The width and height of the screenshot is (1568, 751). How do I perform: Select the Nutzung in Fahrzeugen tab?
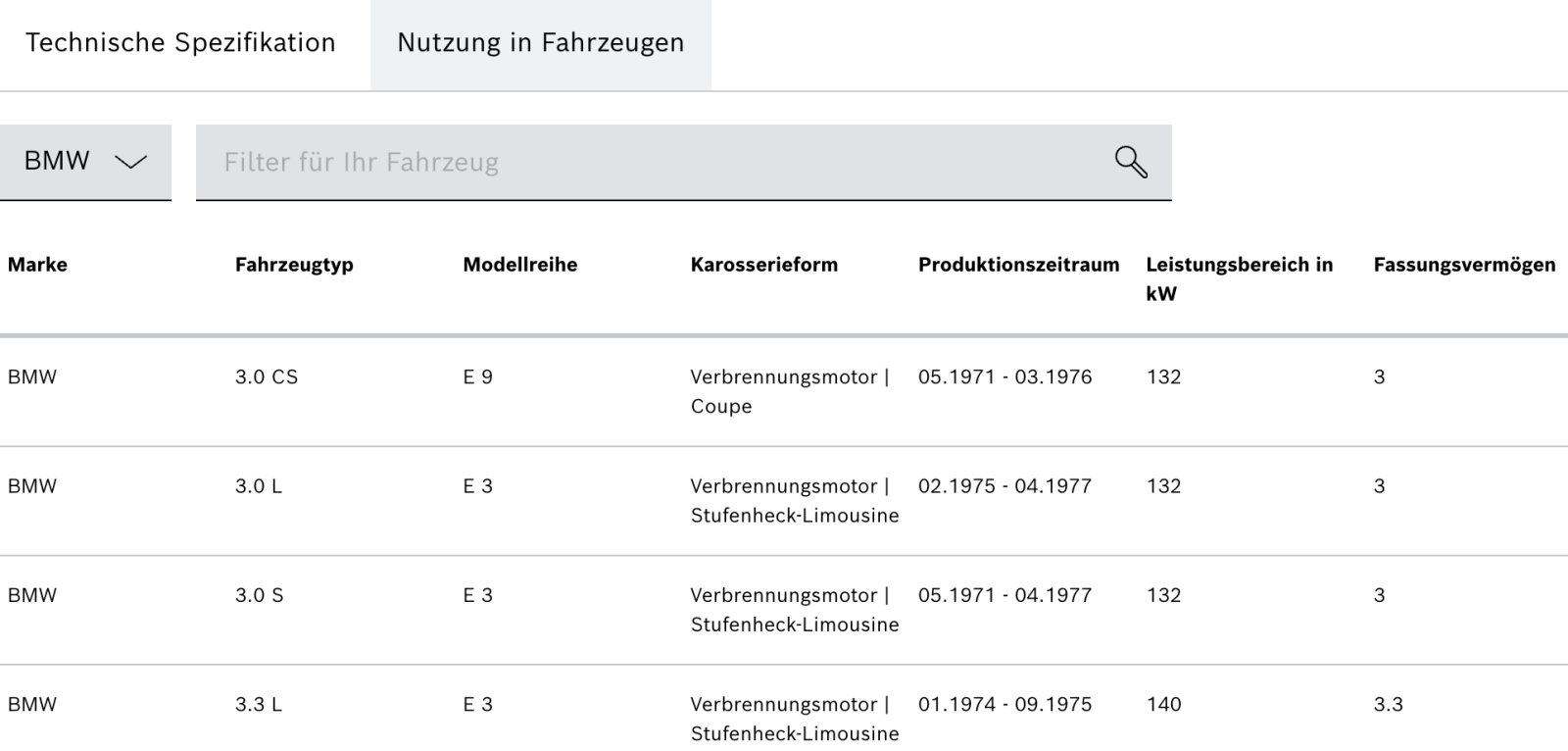click(541, 43)
